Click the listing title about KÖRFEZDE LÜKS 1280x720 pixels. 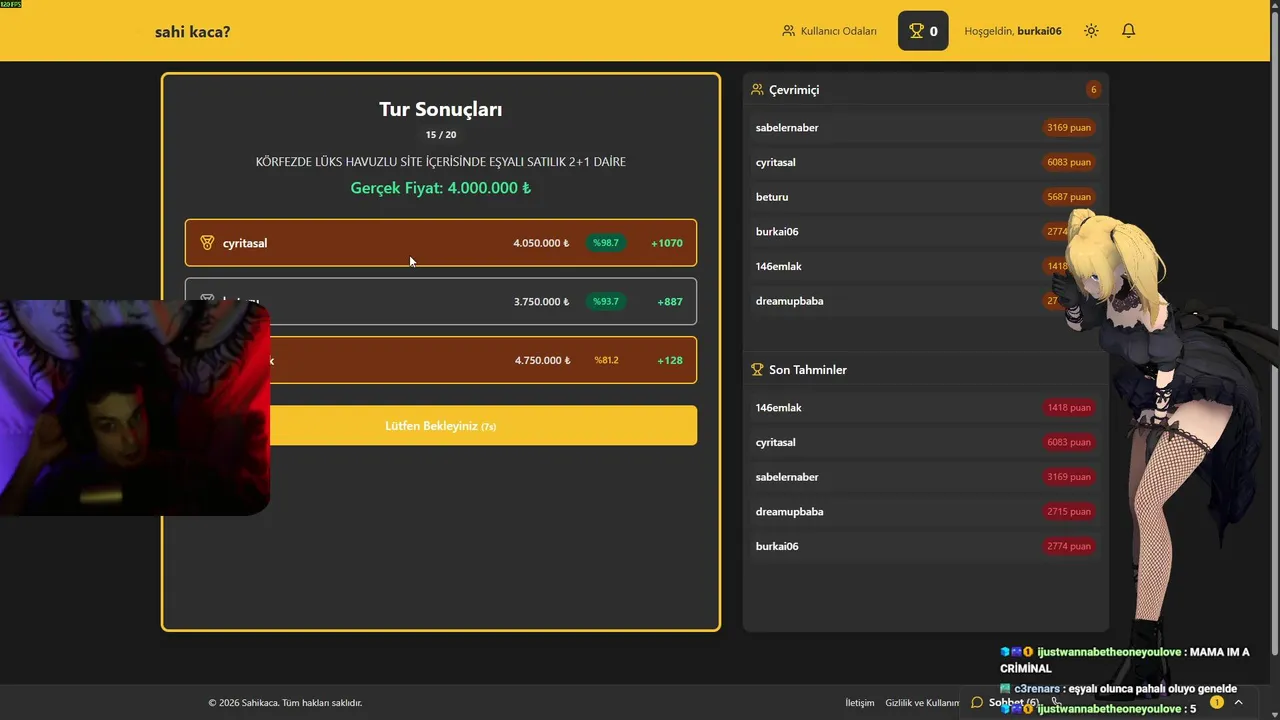pos(441,161)
